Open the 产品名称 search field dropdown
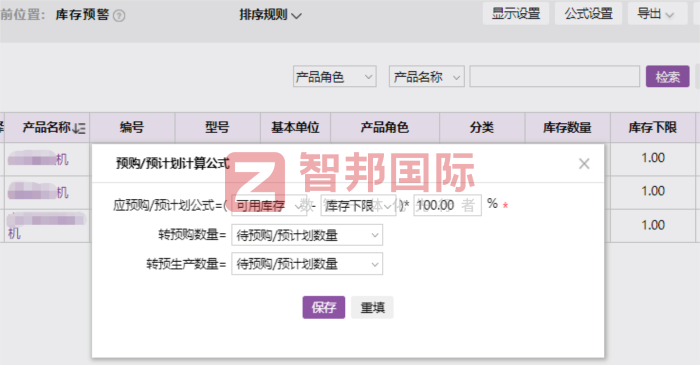The height and width of the screenshot is (366, 700). 426,77
